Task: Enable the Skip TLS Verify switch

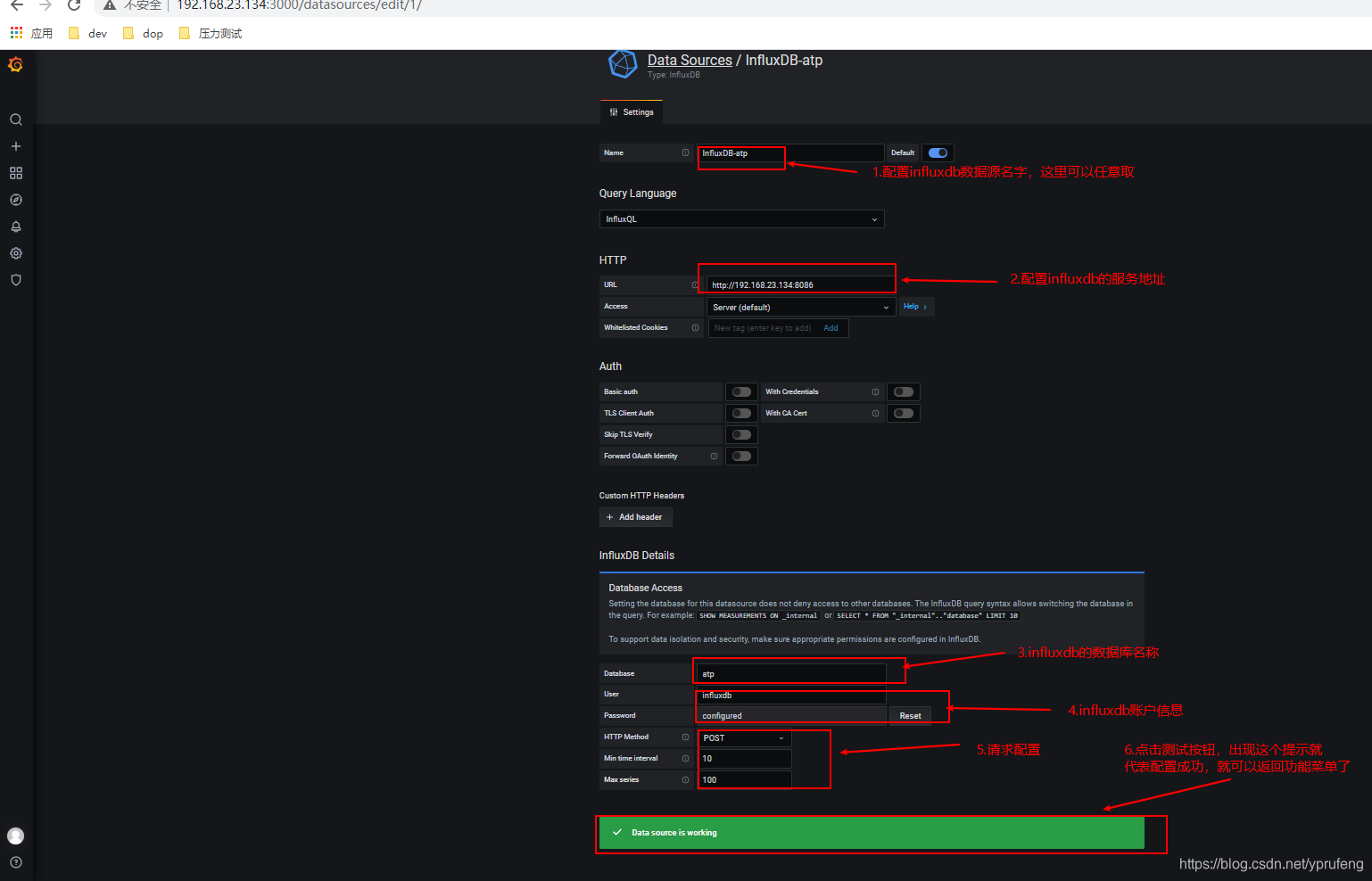Action: (x=741, y=434)
